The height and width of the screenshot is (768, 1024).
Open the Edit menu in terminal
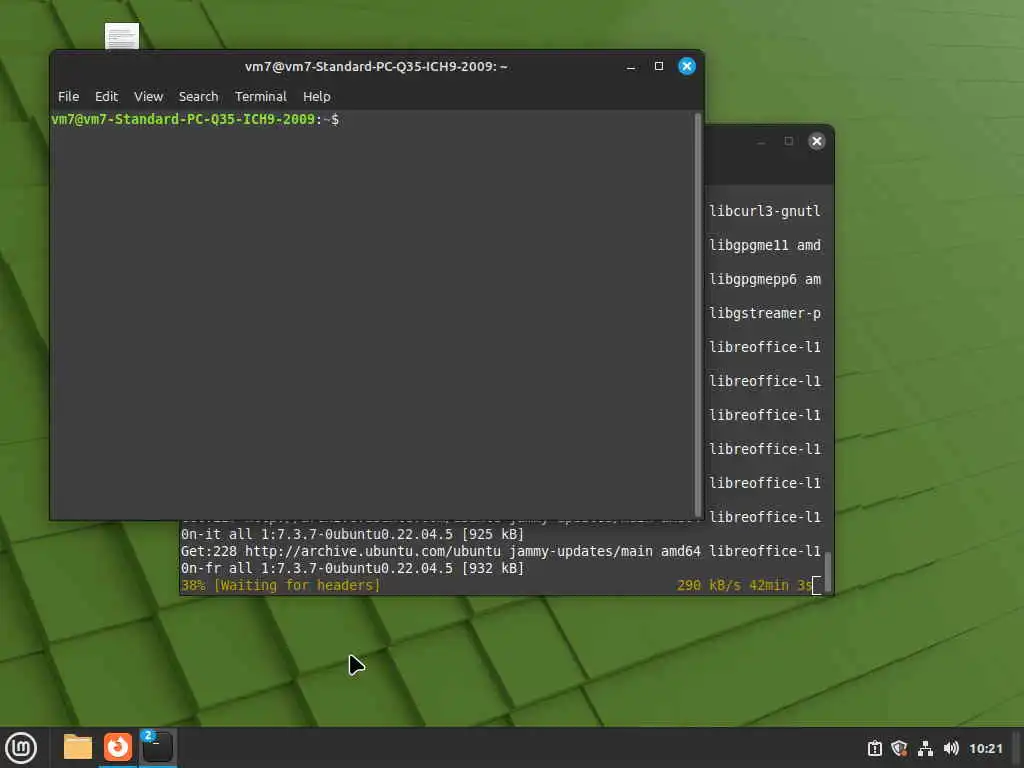point(106,97)
